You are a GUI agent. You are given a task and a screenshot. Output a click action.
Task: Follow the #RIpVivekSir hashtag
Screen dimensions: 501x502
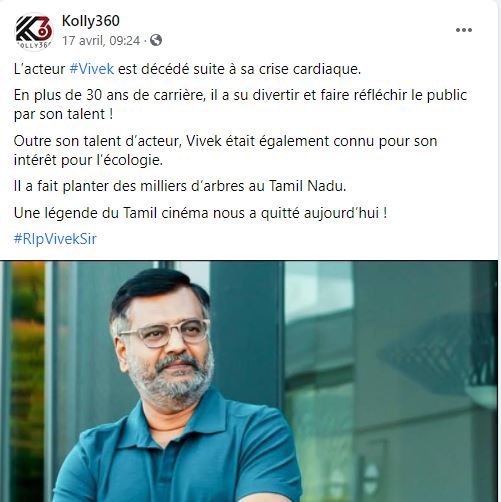pyautogui.click(x=55, y=239)
